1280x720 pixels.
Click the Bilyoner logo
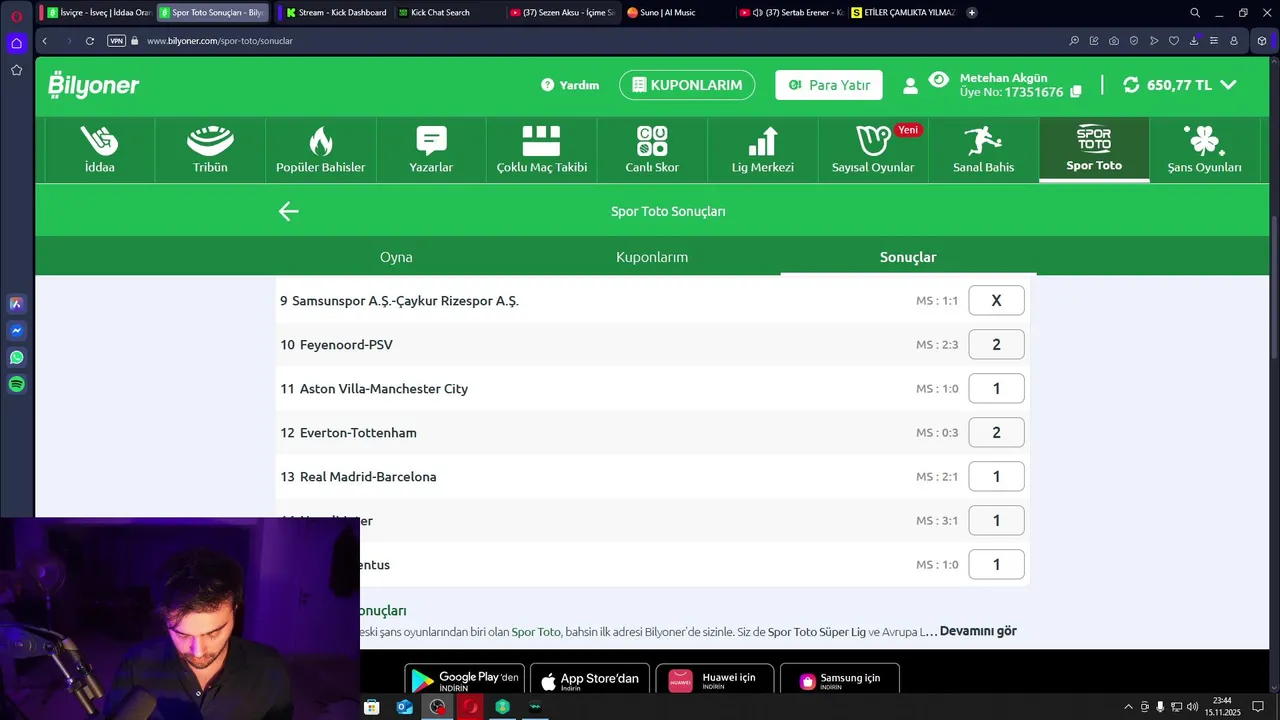93,85
